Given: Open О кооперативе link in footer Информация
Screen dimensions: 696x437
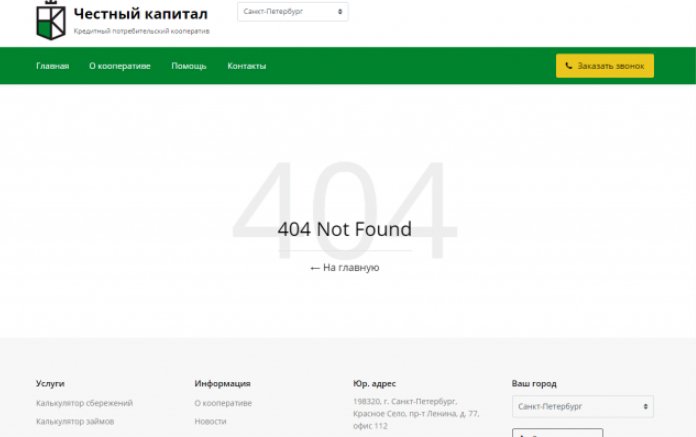Looking at the screenshot, I should [223, 403].
